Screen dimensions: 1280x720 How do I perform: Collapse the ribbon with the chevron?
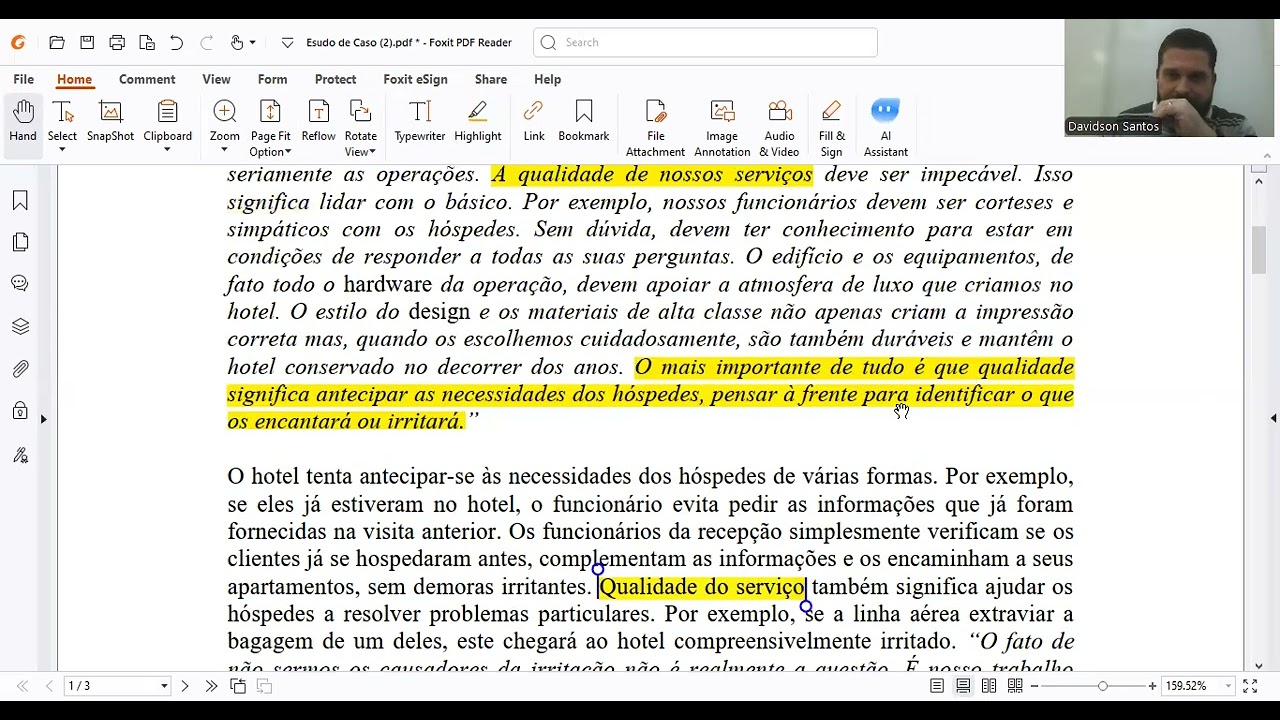click(1268, 156)
